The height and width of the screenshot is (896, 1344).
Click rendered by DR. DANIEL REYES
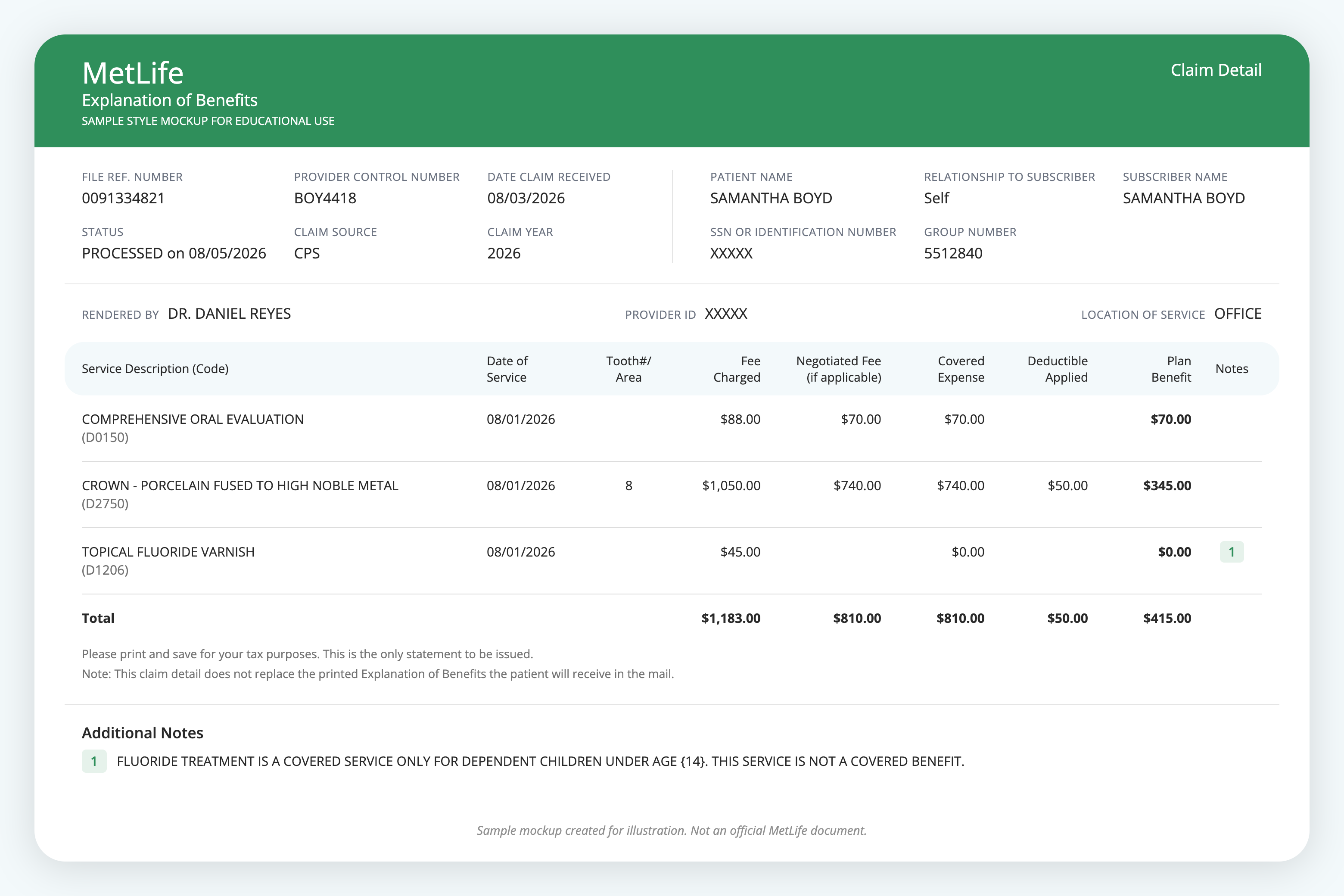click(x=229, y=314)
